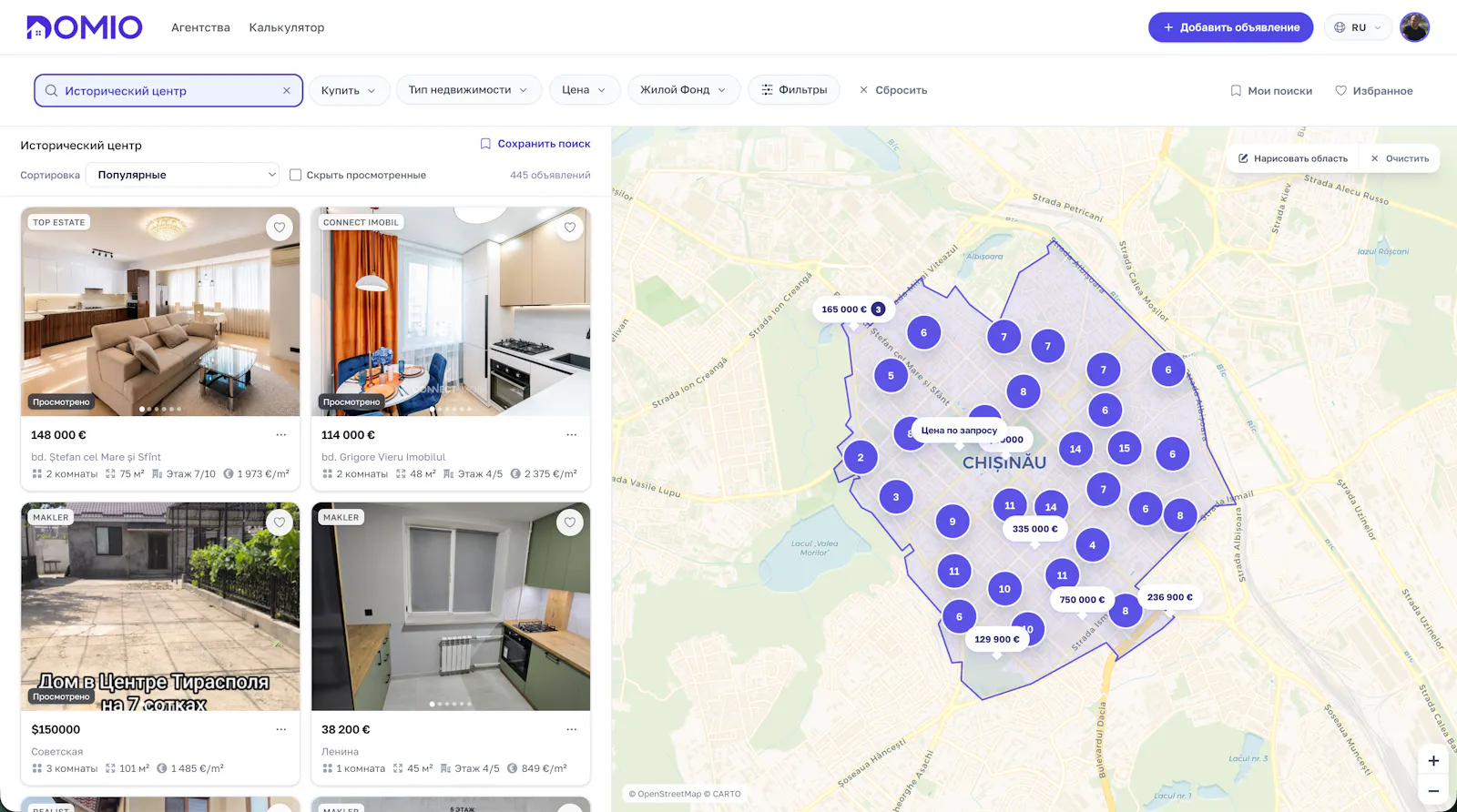
Task: Click Добавить объявление button
Action: (x=1230, y=27)
